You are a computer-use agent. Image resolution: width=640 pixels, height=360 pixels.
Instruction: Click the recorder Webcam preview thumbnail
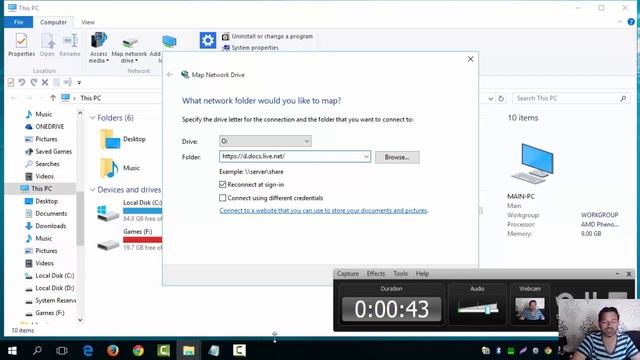(x=529, y=309)
